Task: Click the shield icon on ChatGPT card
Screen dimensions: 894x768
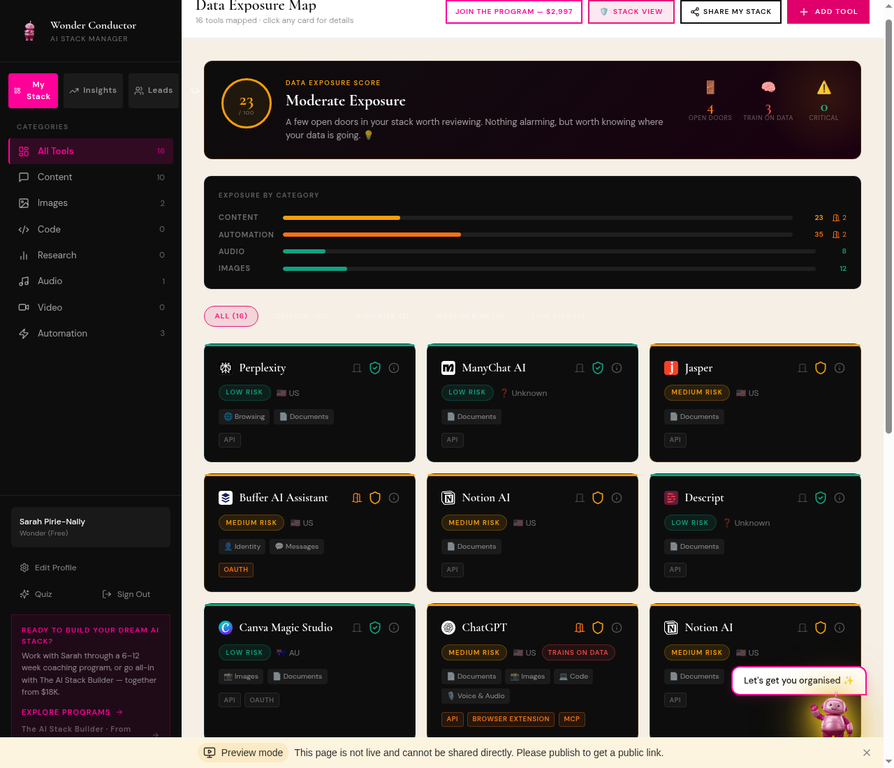Action: [598, 628]
